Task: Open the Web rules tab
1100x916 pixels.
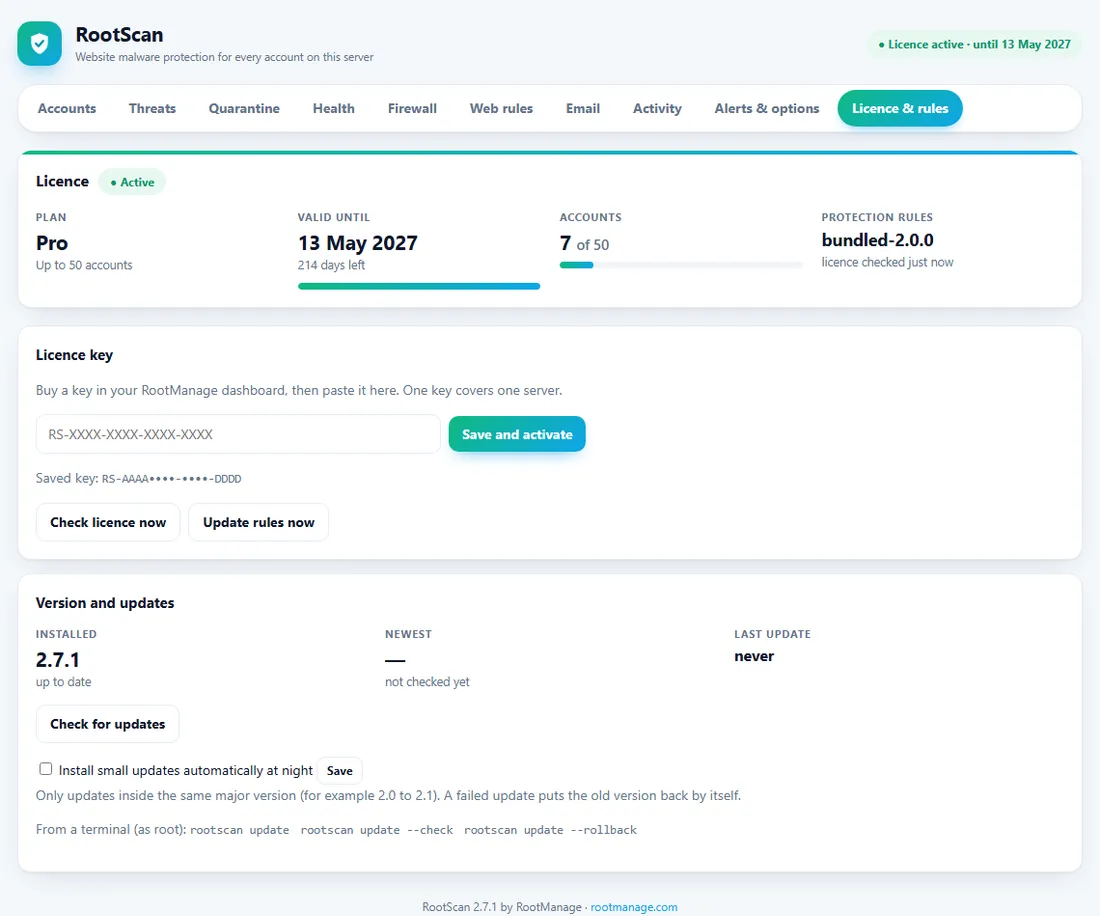Action: click(502, 109)
